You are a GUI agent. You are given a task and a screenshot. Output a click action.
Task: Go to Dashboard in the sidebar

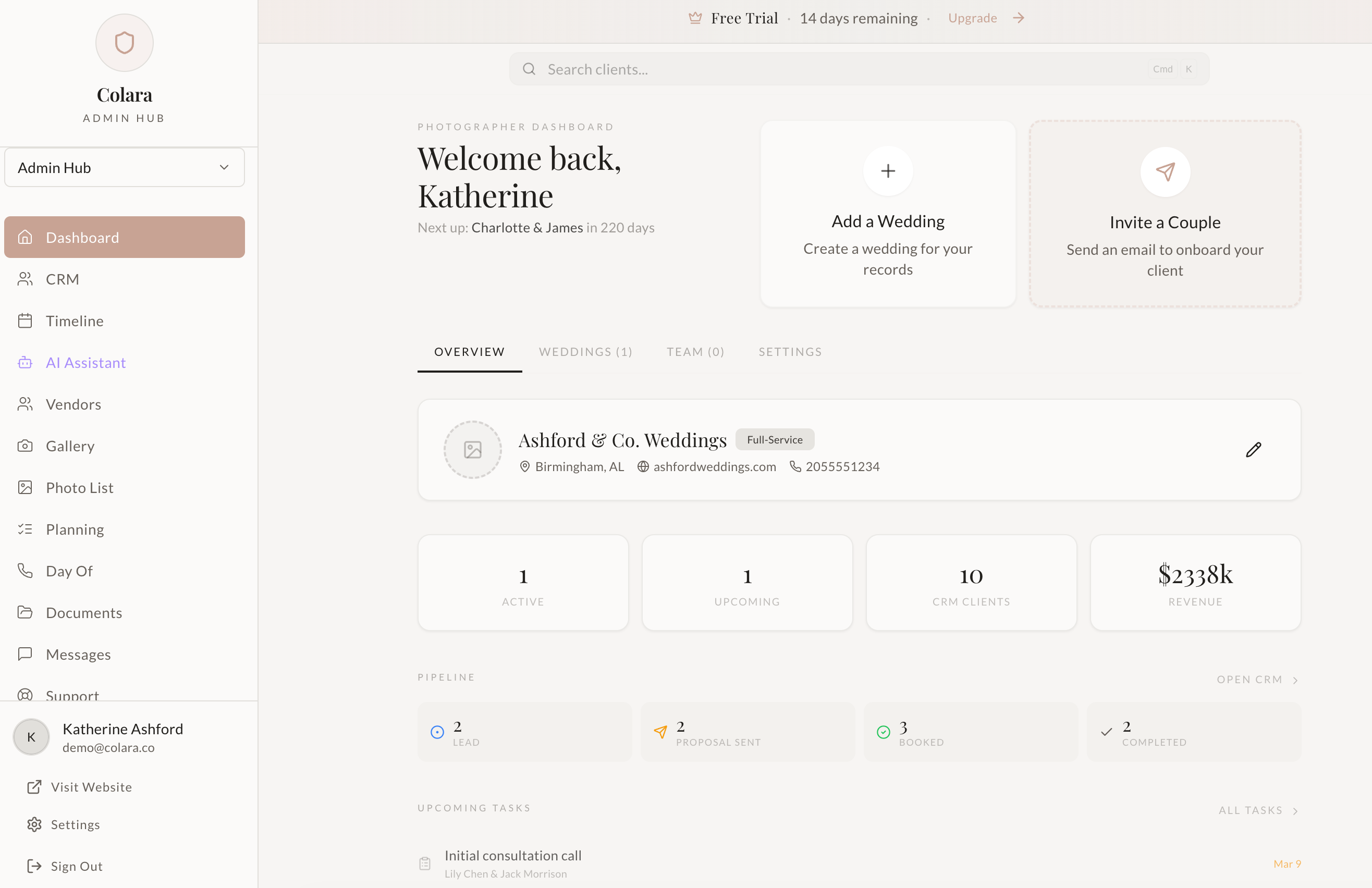click(125, 238)
